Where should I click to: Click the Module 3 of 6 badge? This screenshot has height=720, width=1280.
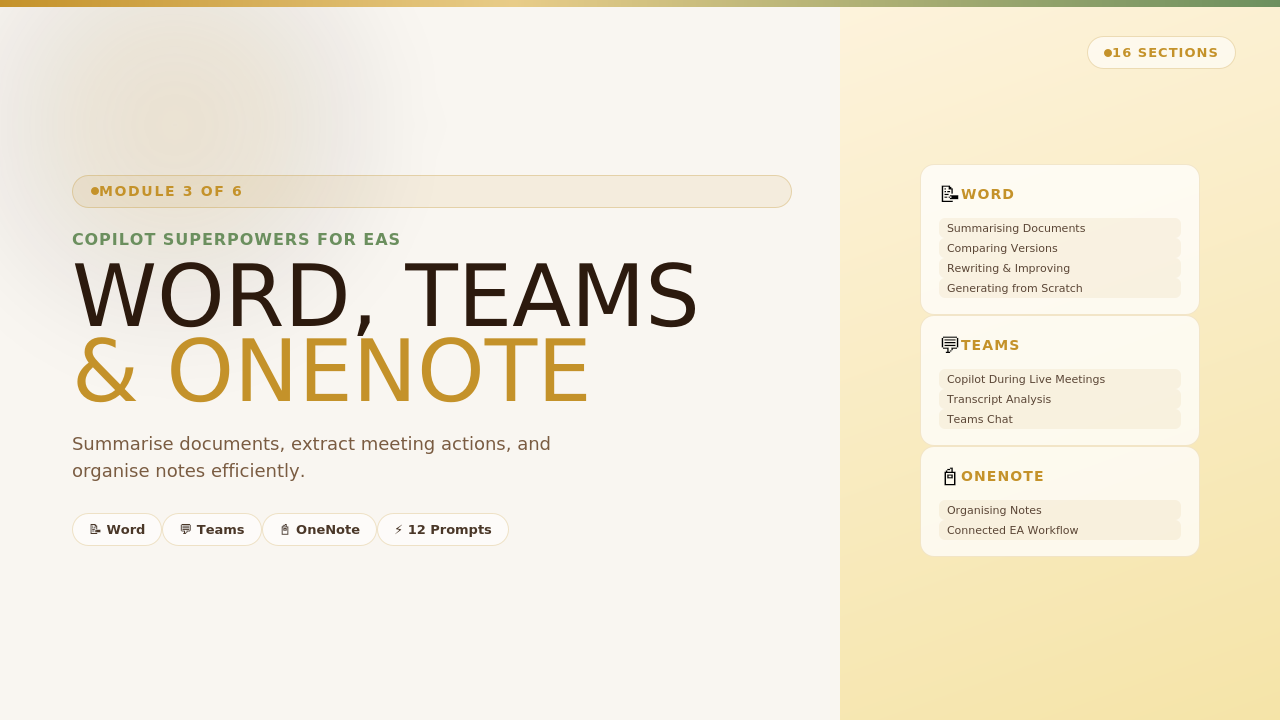(431, 191)
